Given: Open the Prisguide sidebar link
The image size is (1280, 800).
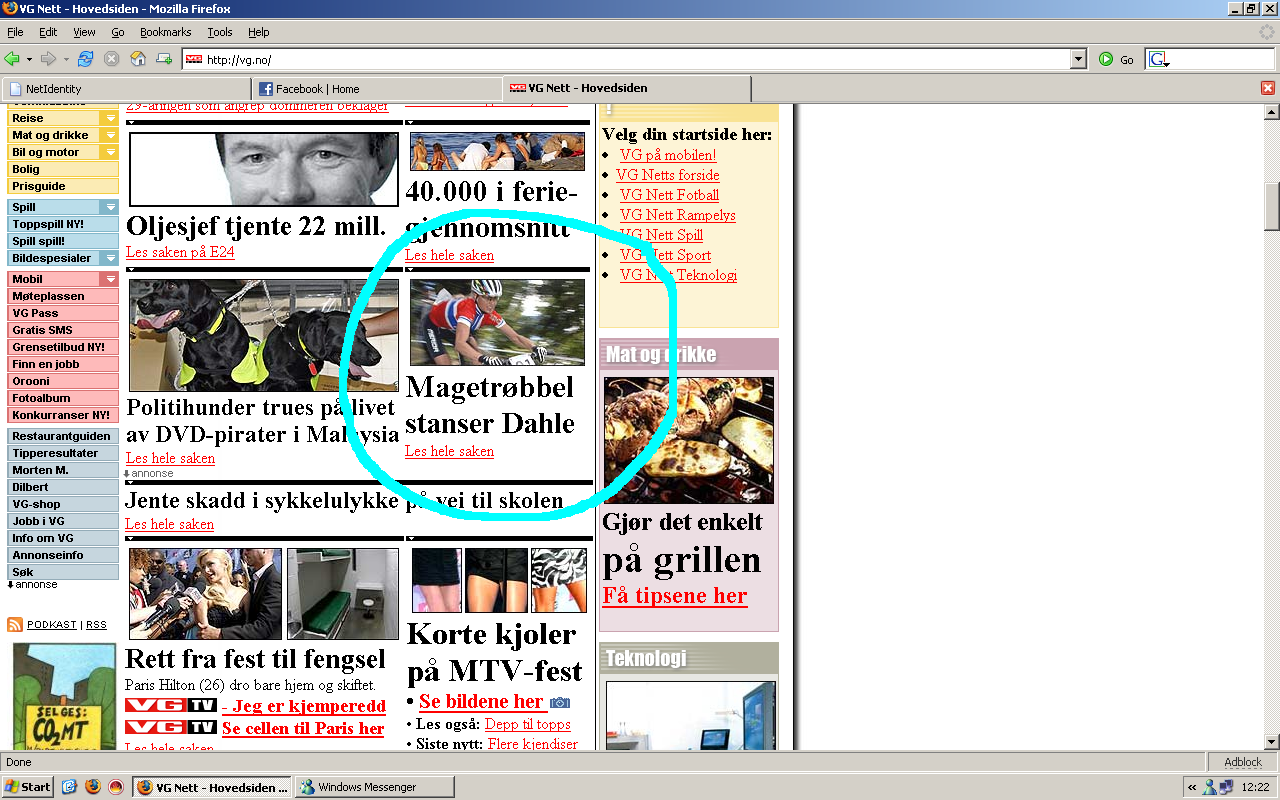Looking at the screenshot, I should pos(63,186).
